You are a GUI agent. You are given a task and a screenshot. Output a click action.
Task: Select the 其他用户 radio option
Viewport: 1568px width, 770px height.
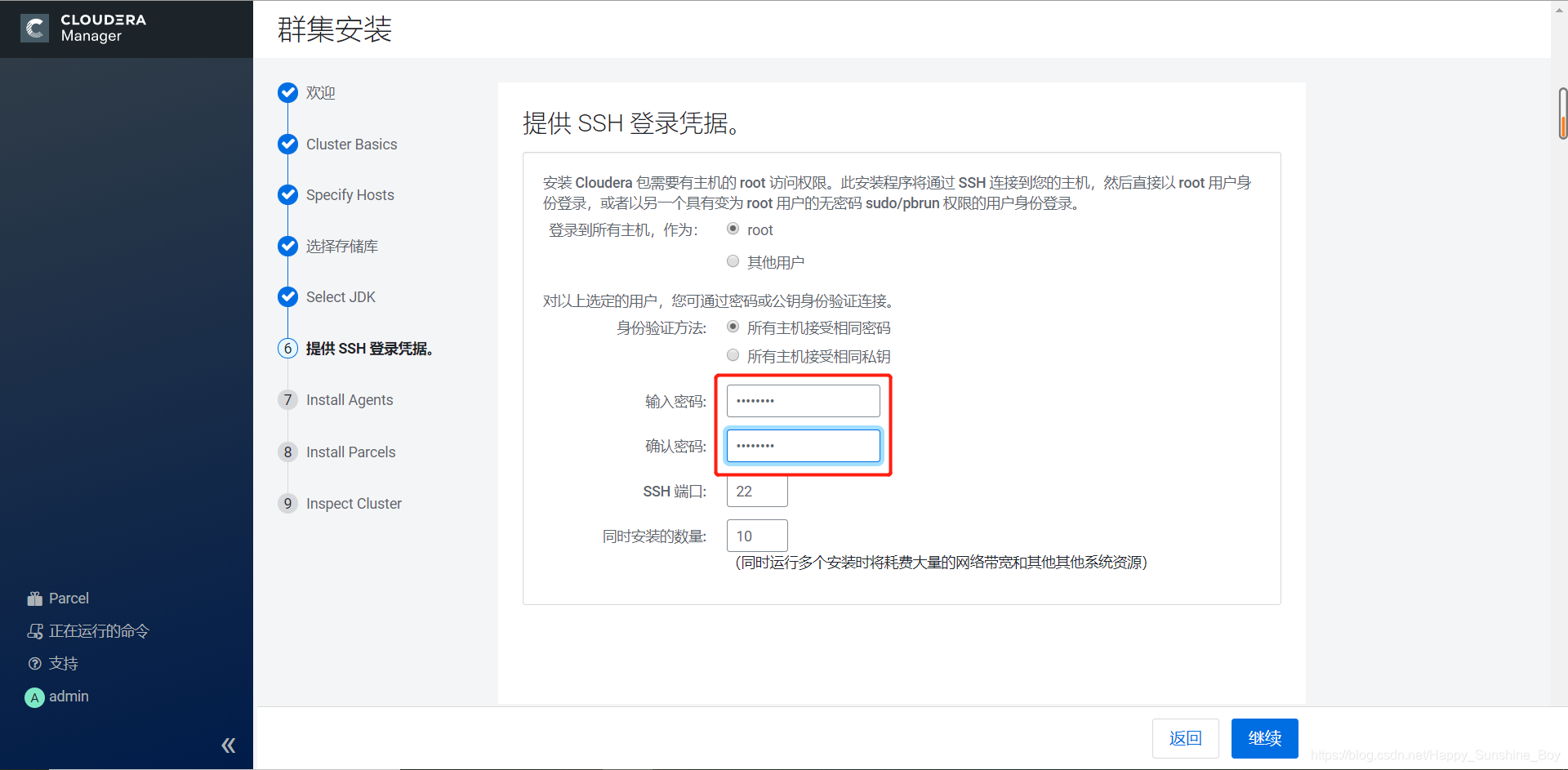pos(733,260)
